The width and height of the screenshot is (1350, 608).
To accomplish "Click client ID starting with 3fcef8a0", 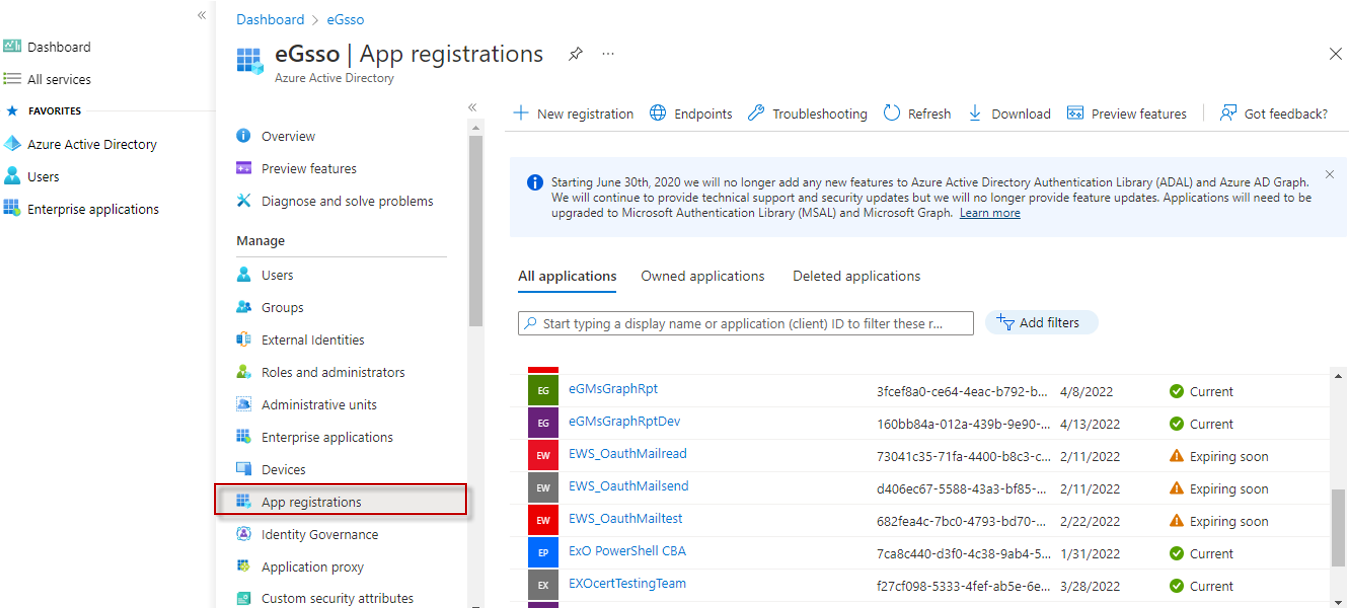I will click(x=962, y=391).
